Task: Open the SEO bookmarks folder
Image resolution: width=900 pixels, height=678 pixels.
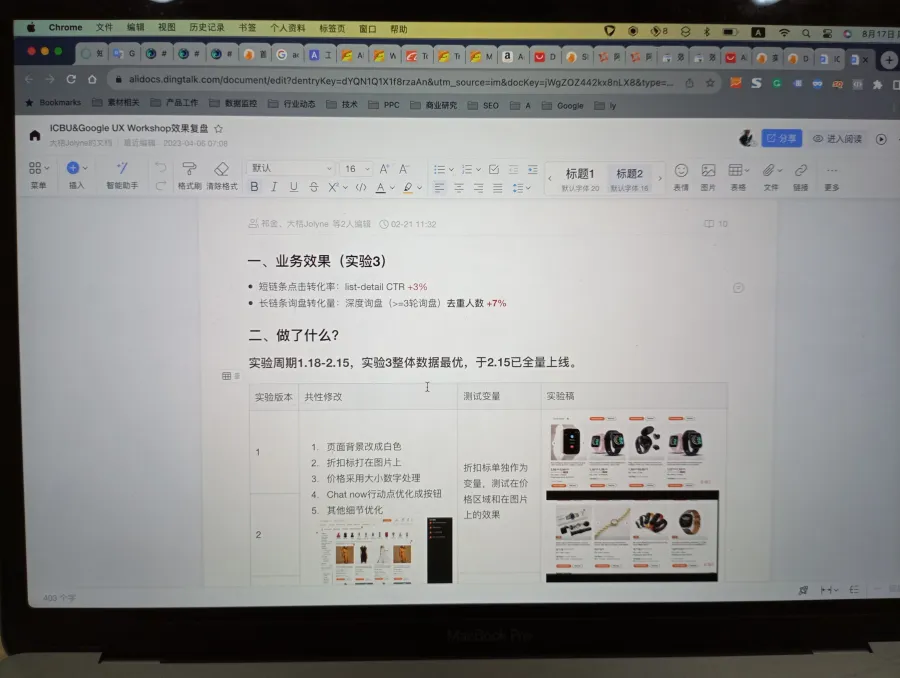Action: (x=484, y=106)
